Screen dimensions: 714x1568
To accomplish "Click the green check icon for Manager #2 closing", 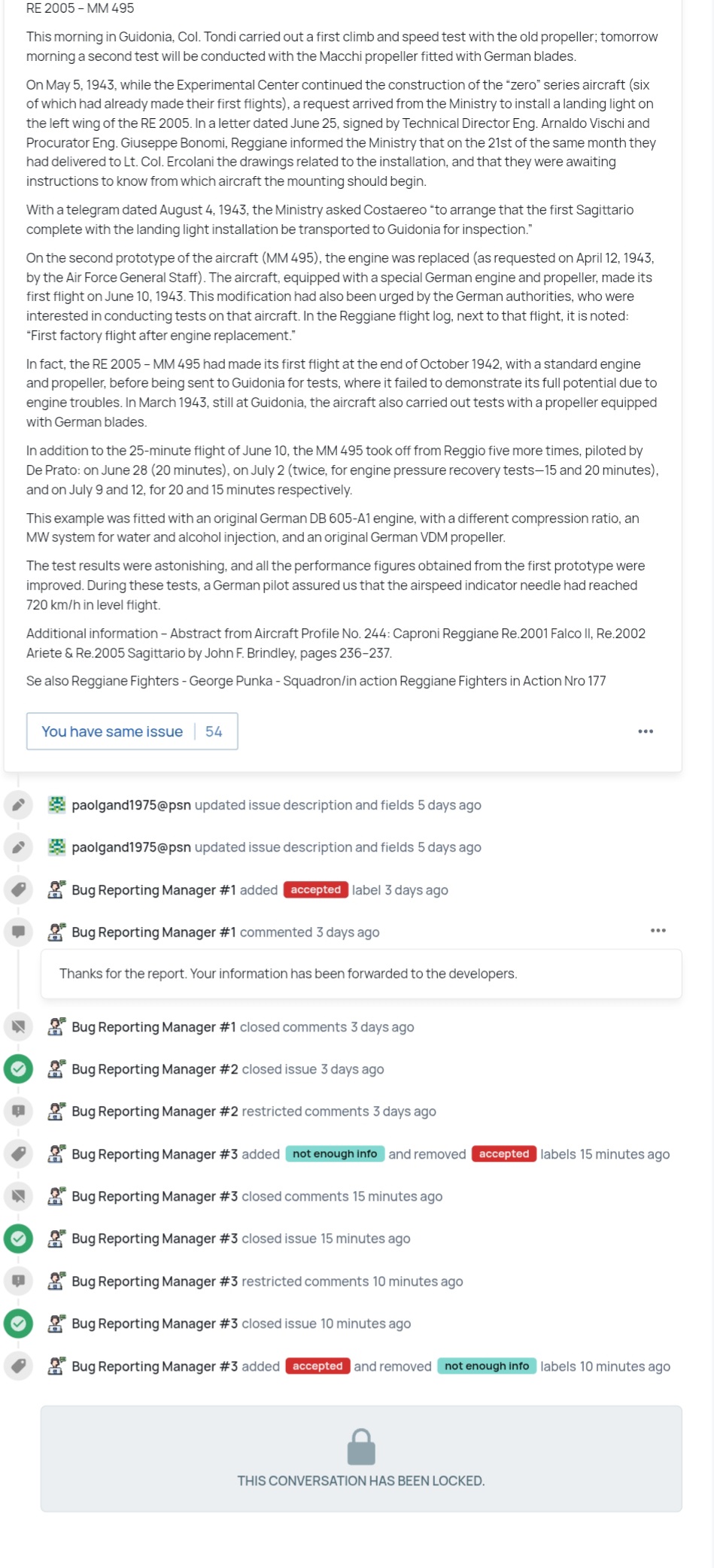I will (x=19, y=1069).
